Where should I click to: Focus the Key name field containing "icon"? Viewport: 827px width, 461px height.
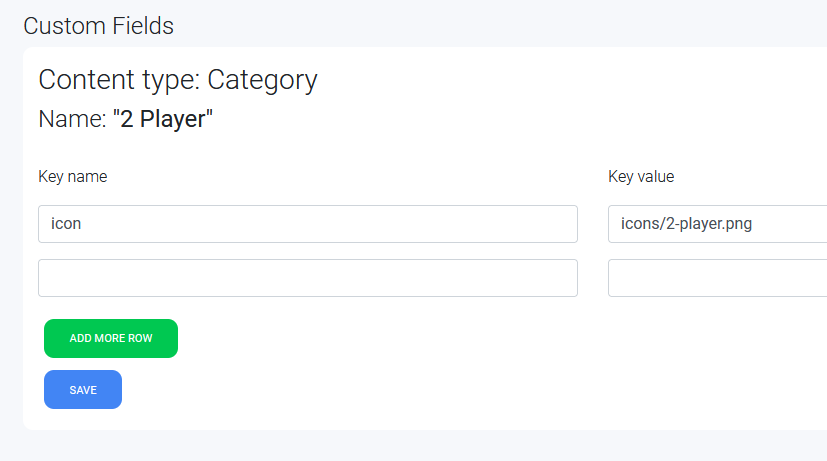[x=308, y=224]
